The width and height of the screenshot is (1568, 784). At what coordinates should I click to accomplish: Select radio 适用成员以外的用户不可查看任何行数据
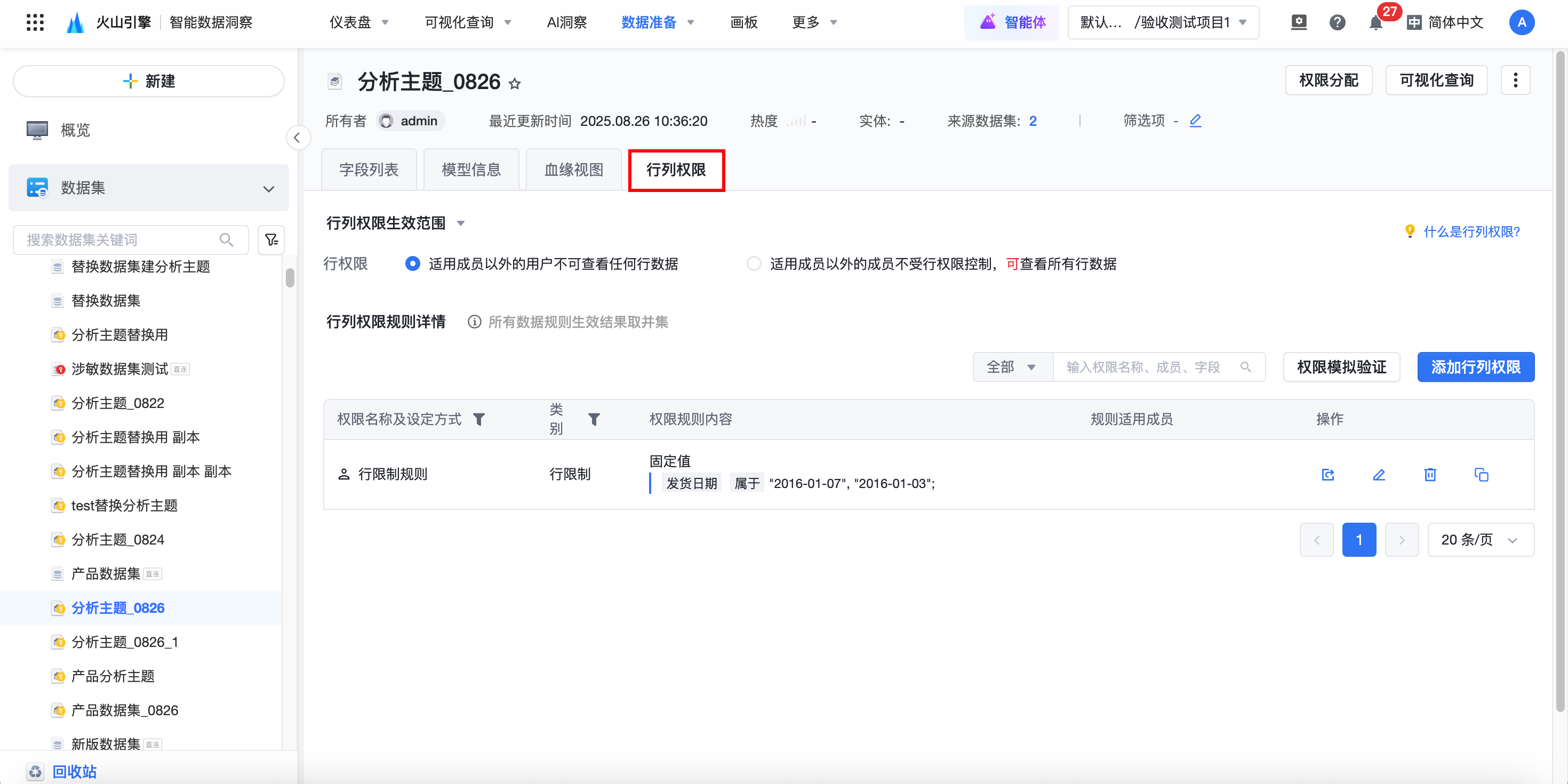coord(412,263)
